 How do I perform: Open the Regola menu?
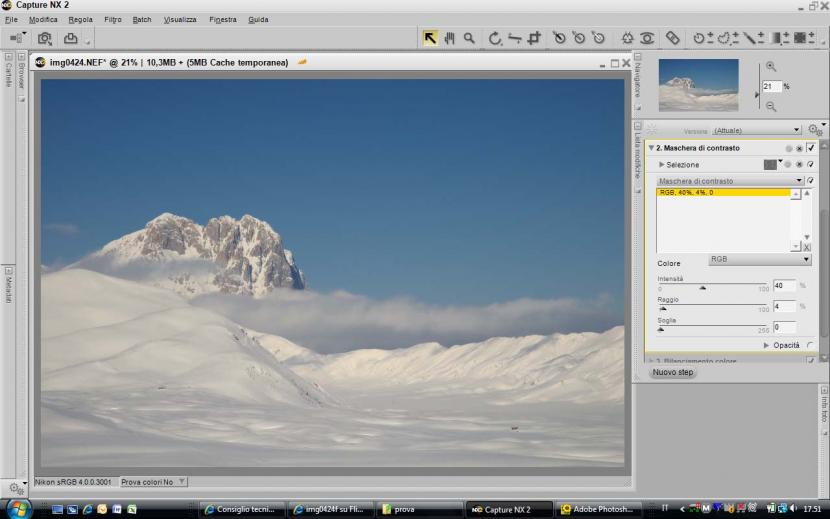pyautogui.click(x=80, y=19)
